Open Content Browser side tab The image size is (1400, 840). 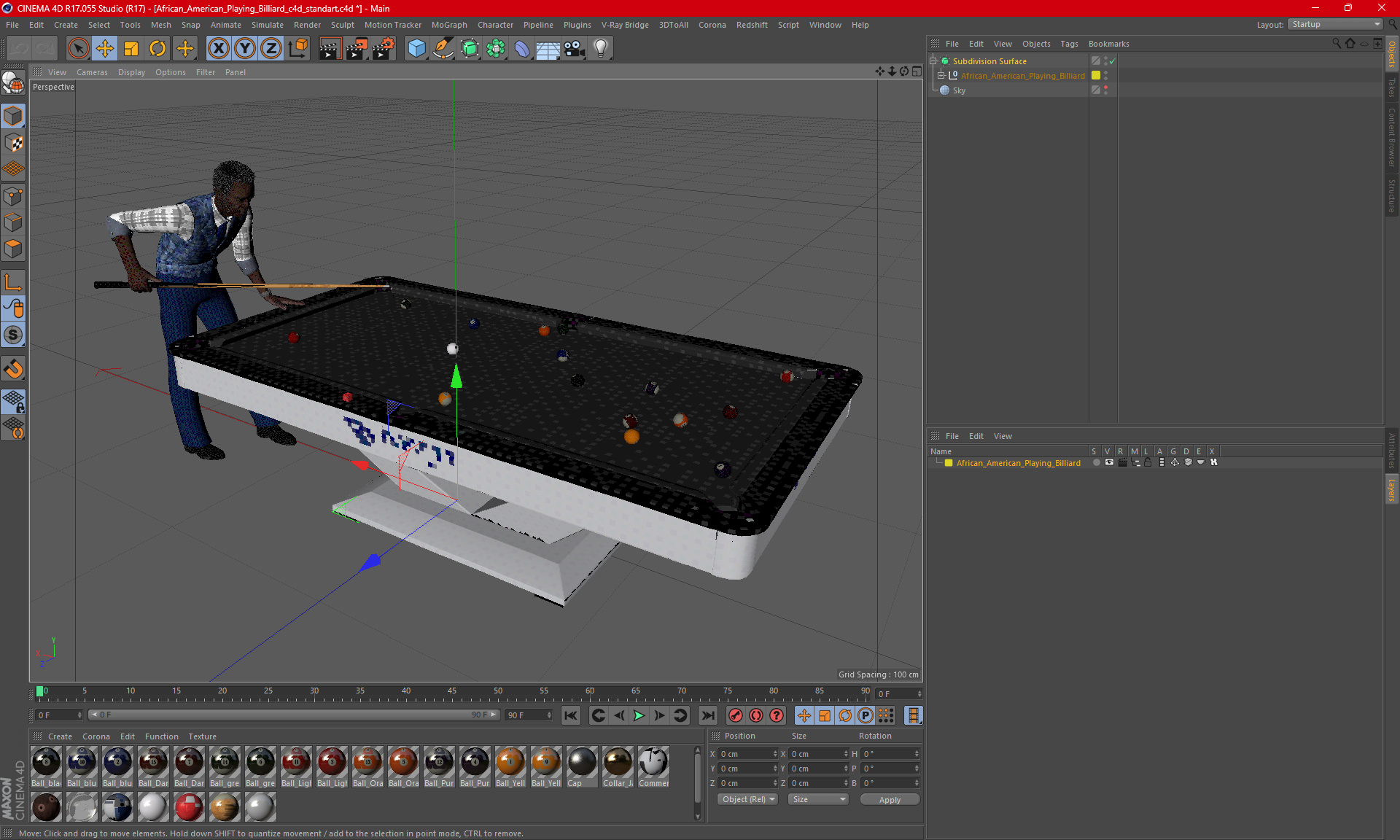click(1392, 138)
